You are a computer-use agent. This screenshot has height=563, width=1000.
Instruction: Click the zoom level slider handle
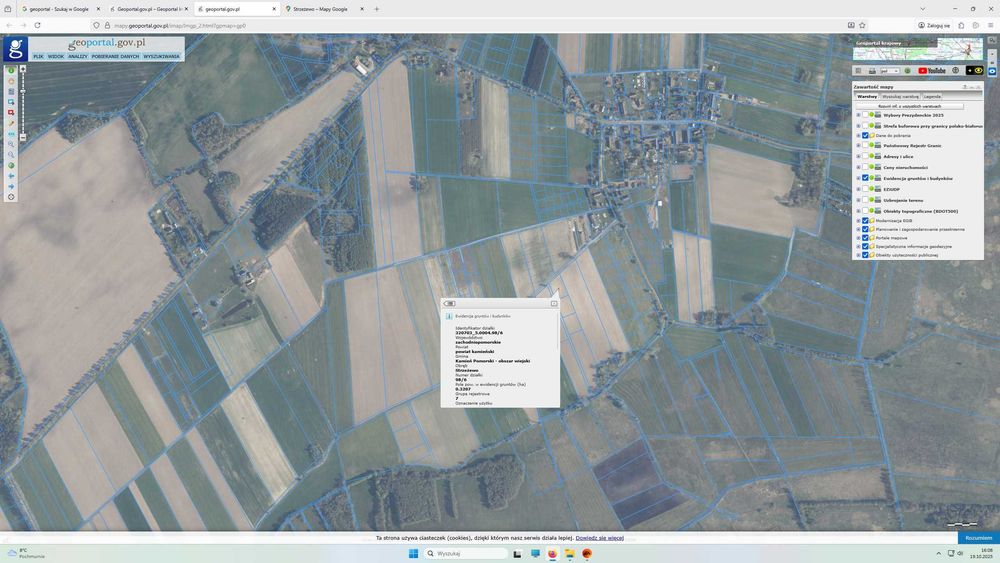point(23,91)
